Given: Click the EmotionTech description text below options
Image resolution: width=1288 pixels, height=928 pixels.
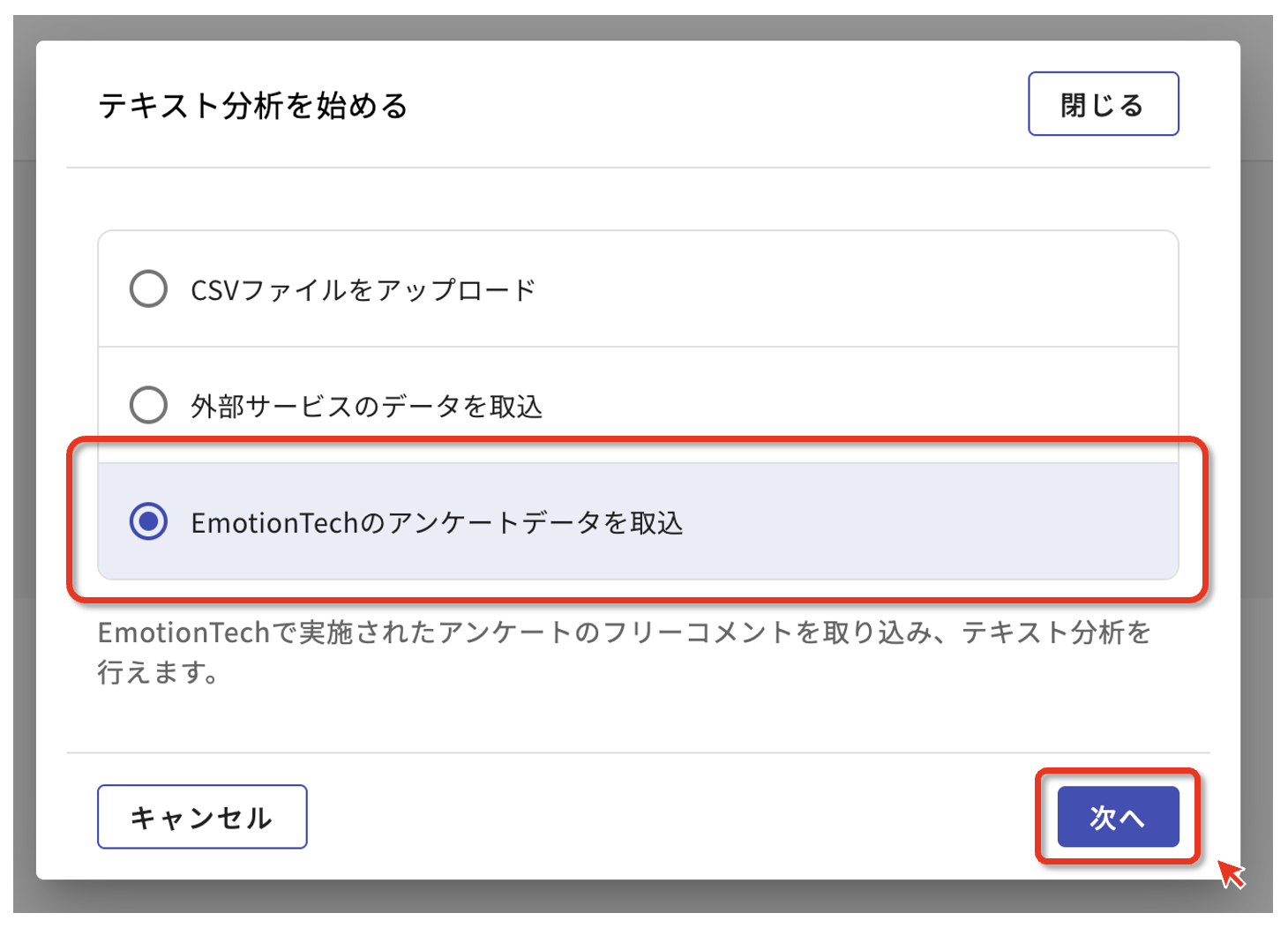Looking at the screenshot, I should click(623, 652).
